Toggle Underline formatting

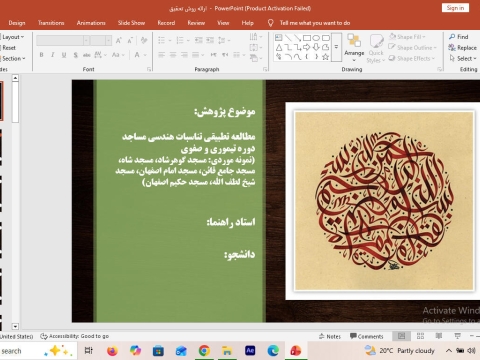pyautogui.click(x=64, y=55)
